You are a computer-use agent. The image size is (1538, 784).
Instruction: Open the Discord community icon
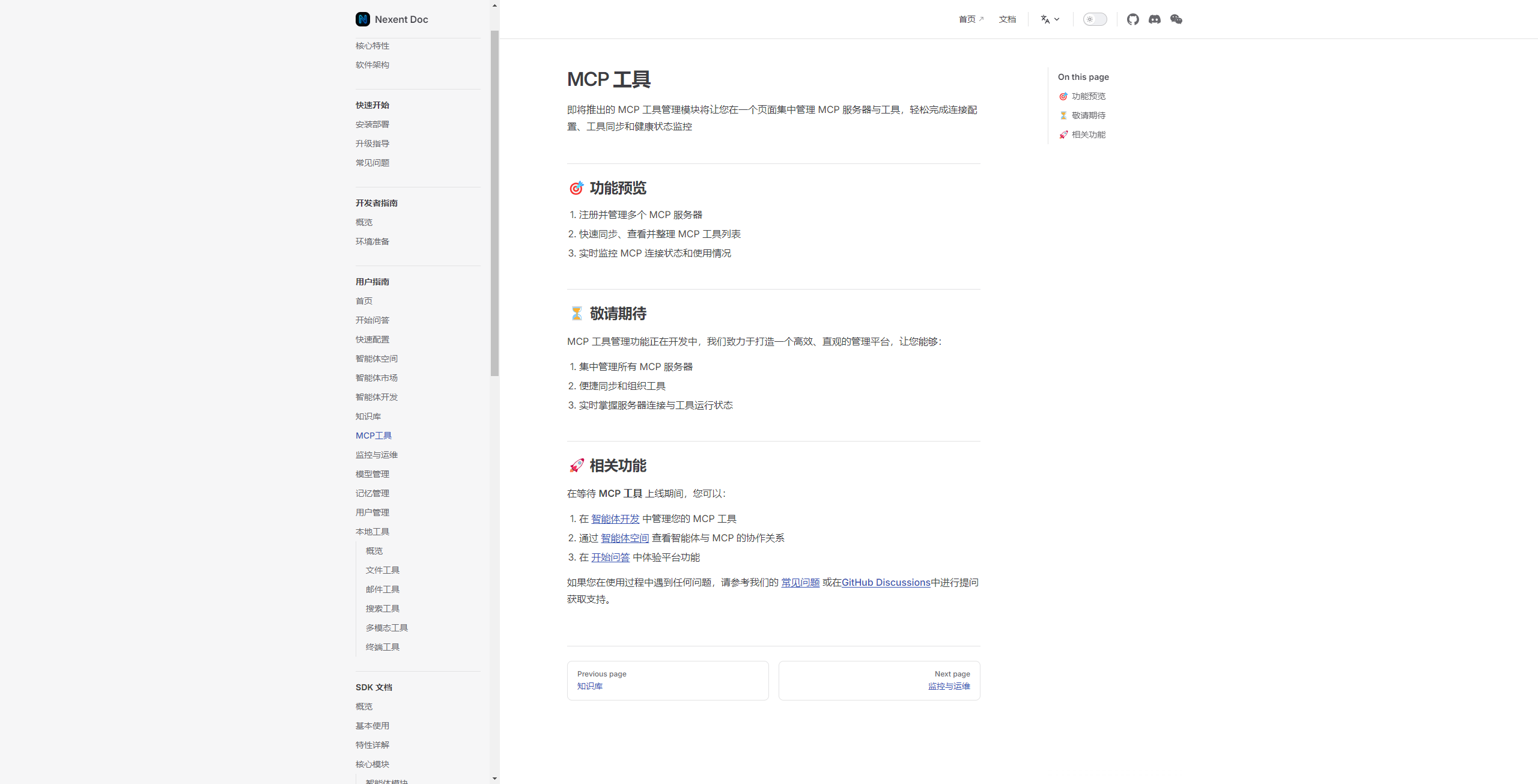point(1154,19)
